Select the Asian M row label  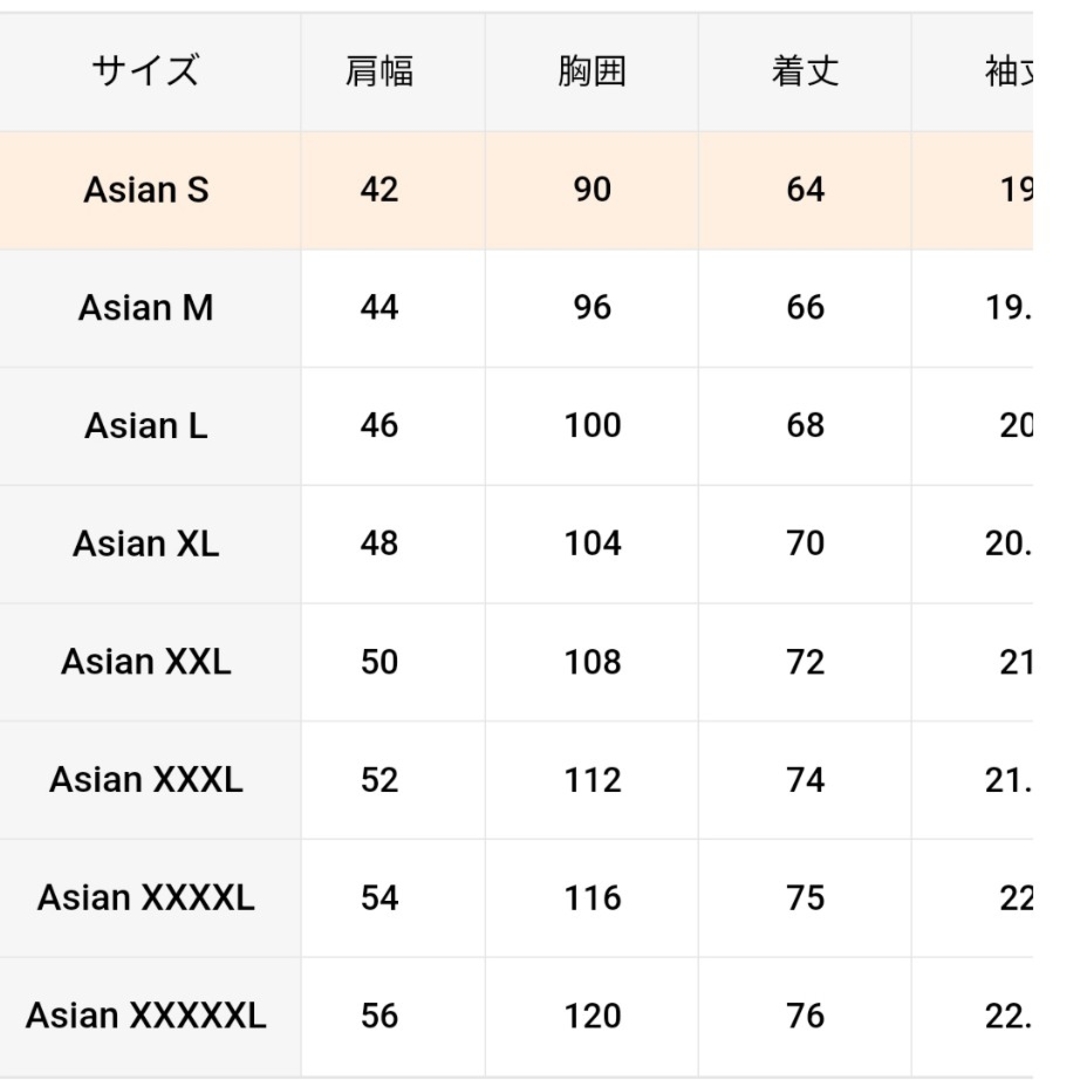[x=146, y=308]
